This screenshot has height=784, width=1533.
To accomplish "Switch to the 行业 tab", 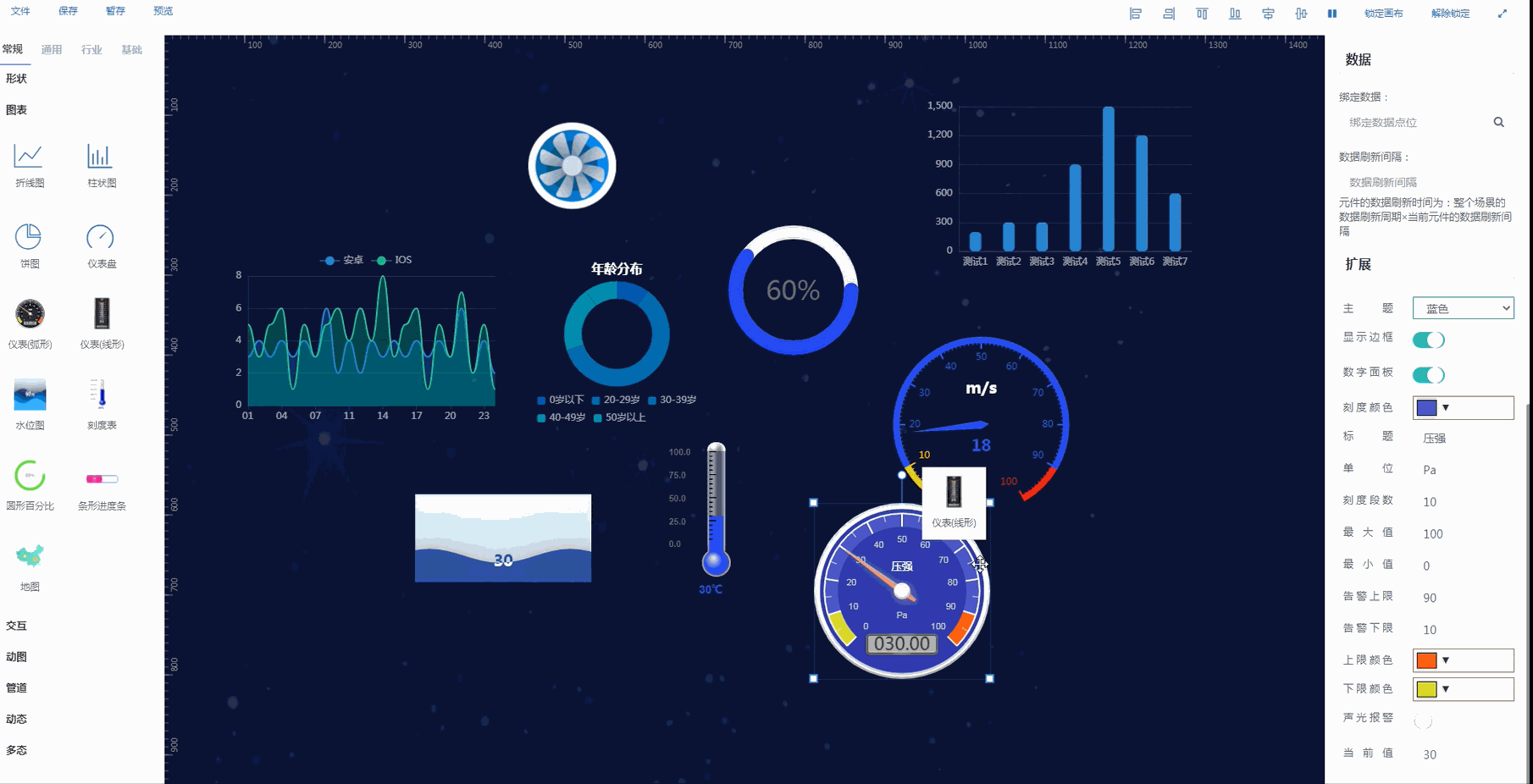I will point(91,50).
